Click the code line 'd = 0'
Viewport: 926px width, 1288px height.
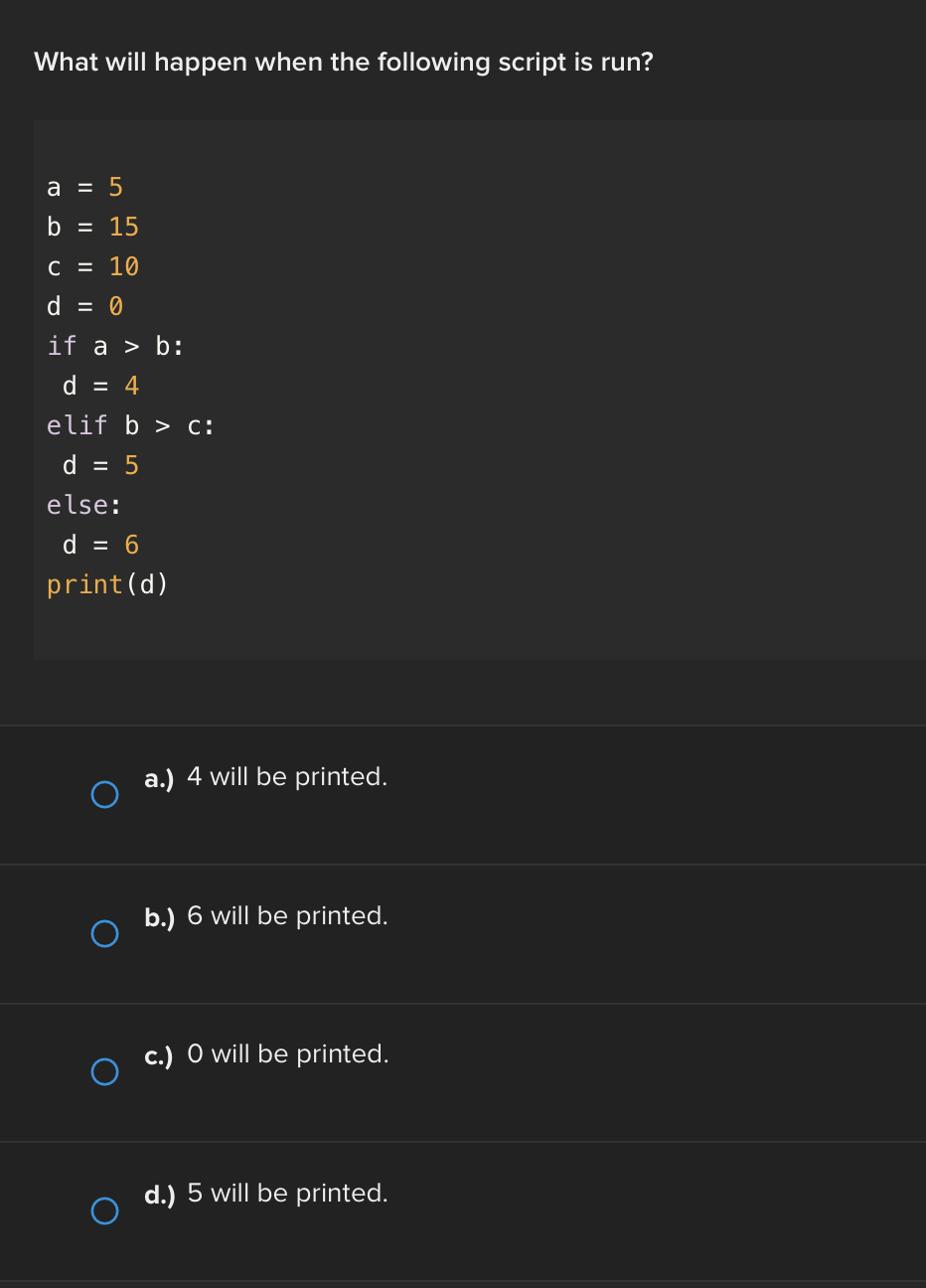(x=83, y=306)
